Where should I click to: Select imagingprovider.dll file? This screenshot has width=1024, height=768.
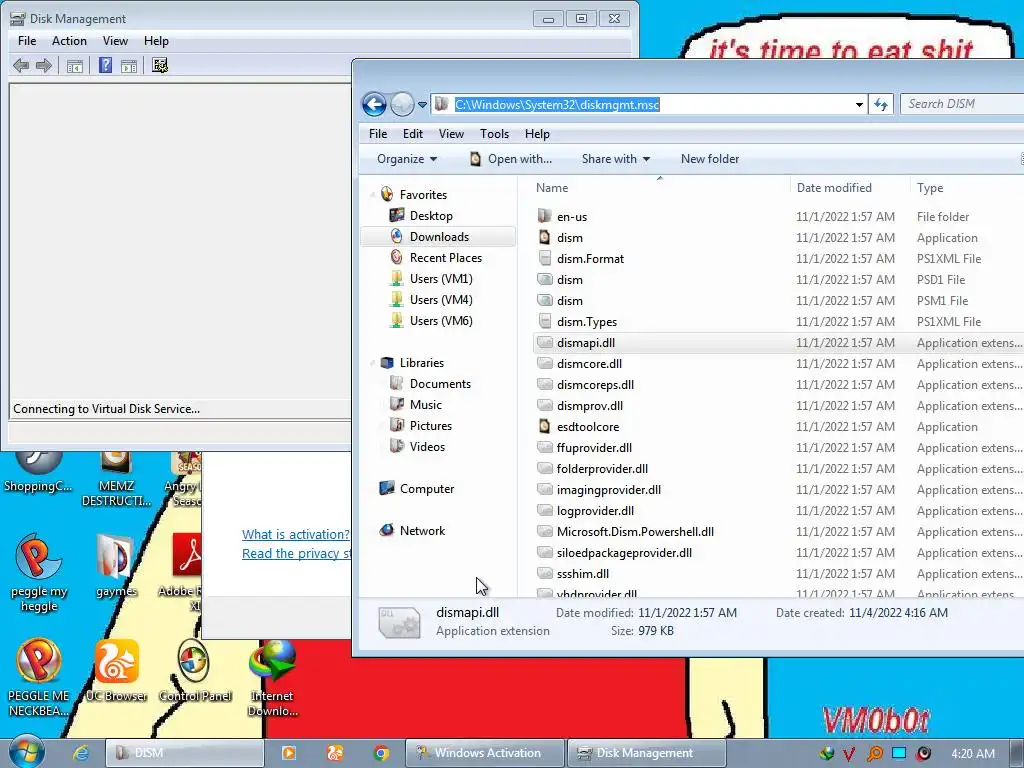(x=609, y=489)
